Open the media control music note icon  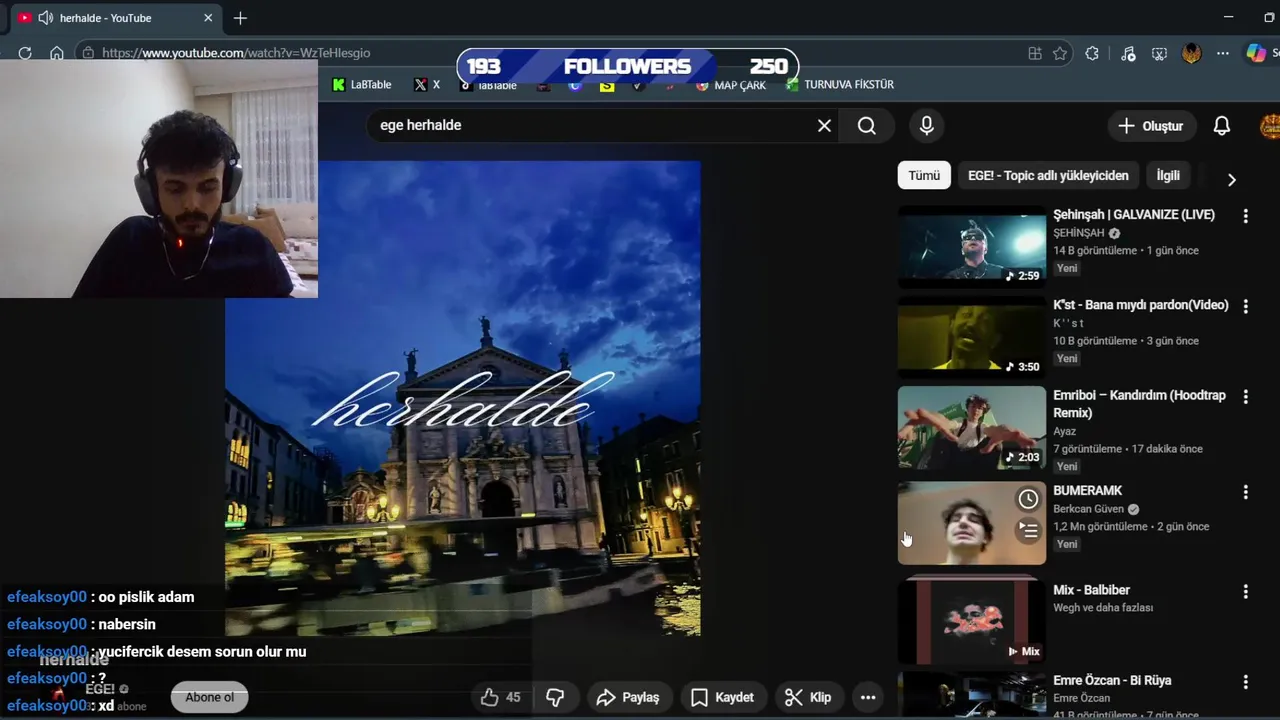click(x=1128, y=53)
